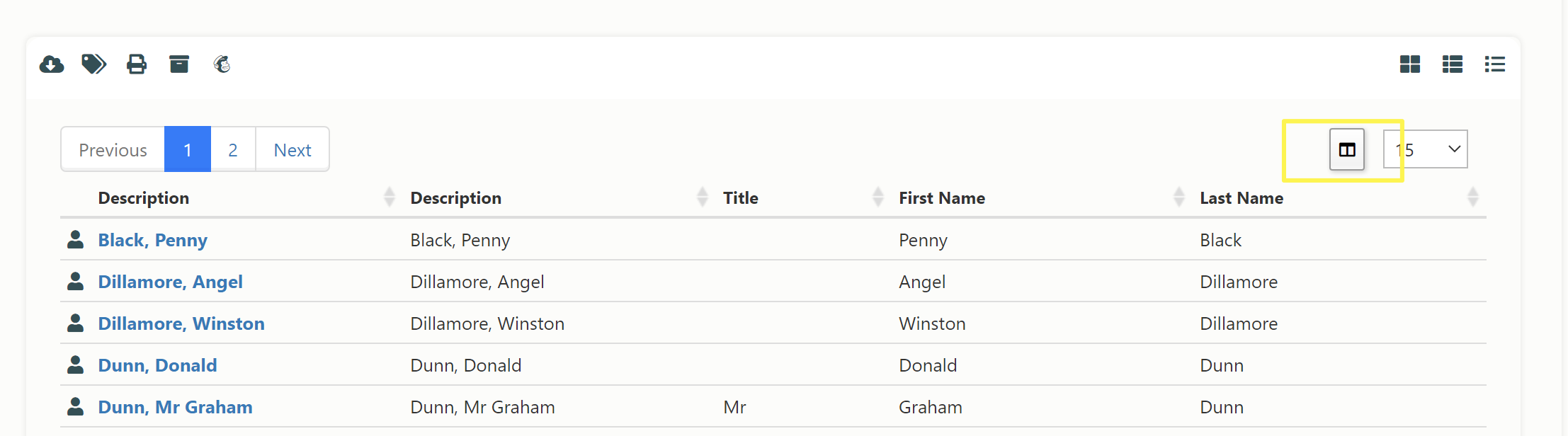Switch to table list view icon

1453,64
